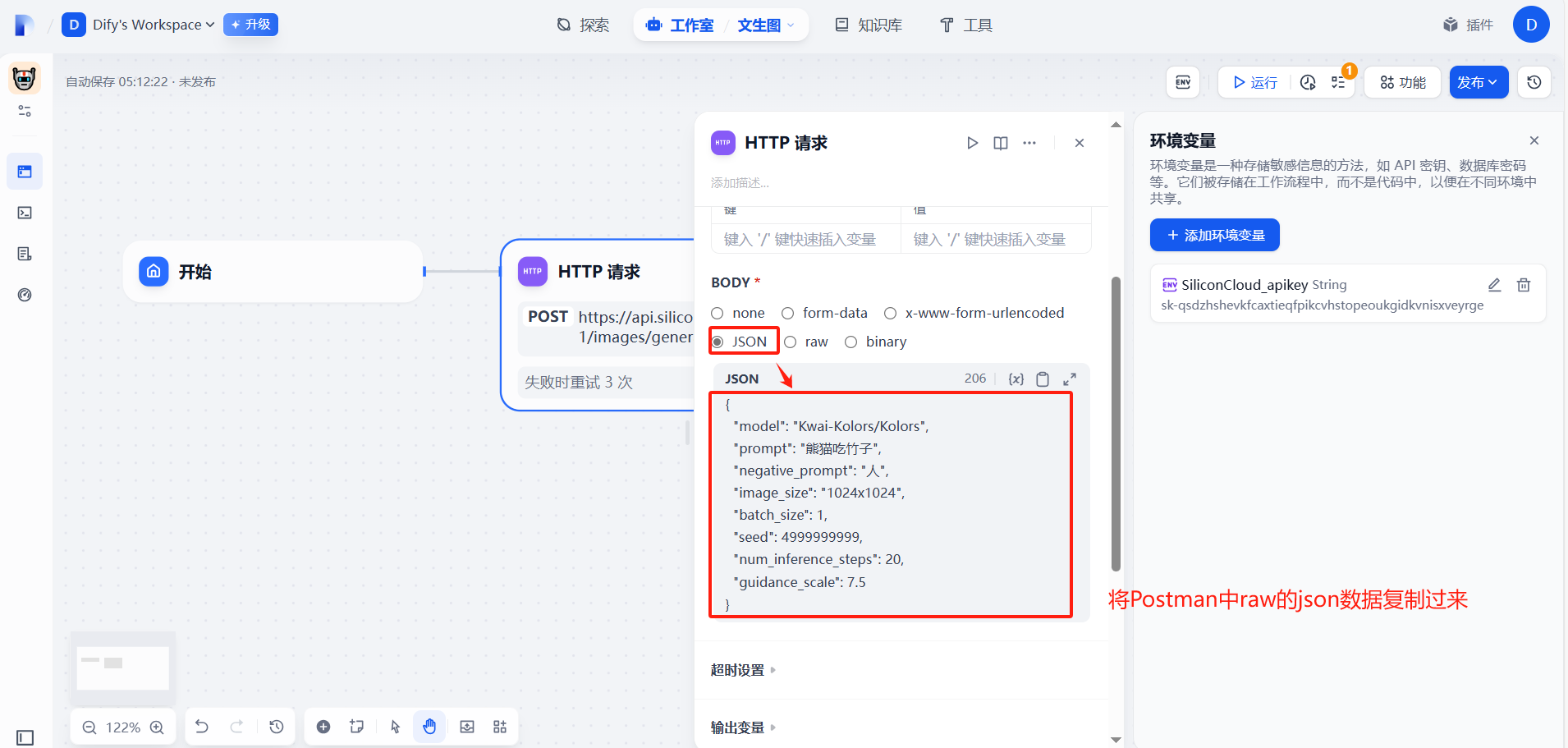Delete the SiliconCloud_apikey variable
Image resolution: width=1568 pixels, height=748 pixels.
tap(1524, 285)
